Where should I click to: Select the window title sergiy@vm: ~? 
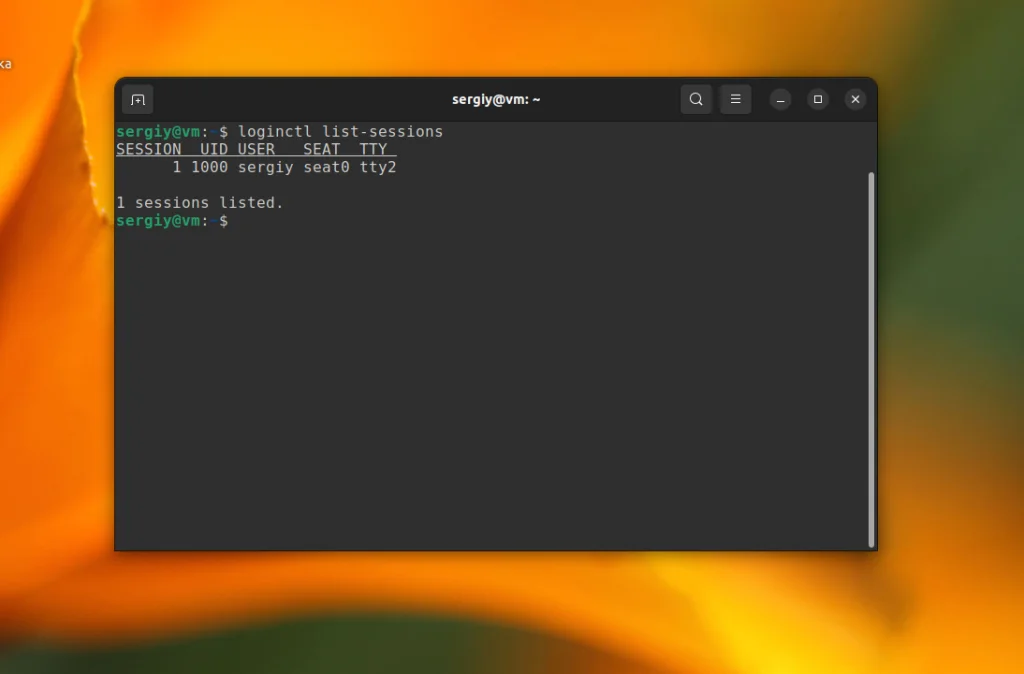tap(497, 99)
